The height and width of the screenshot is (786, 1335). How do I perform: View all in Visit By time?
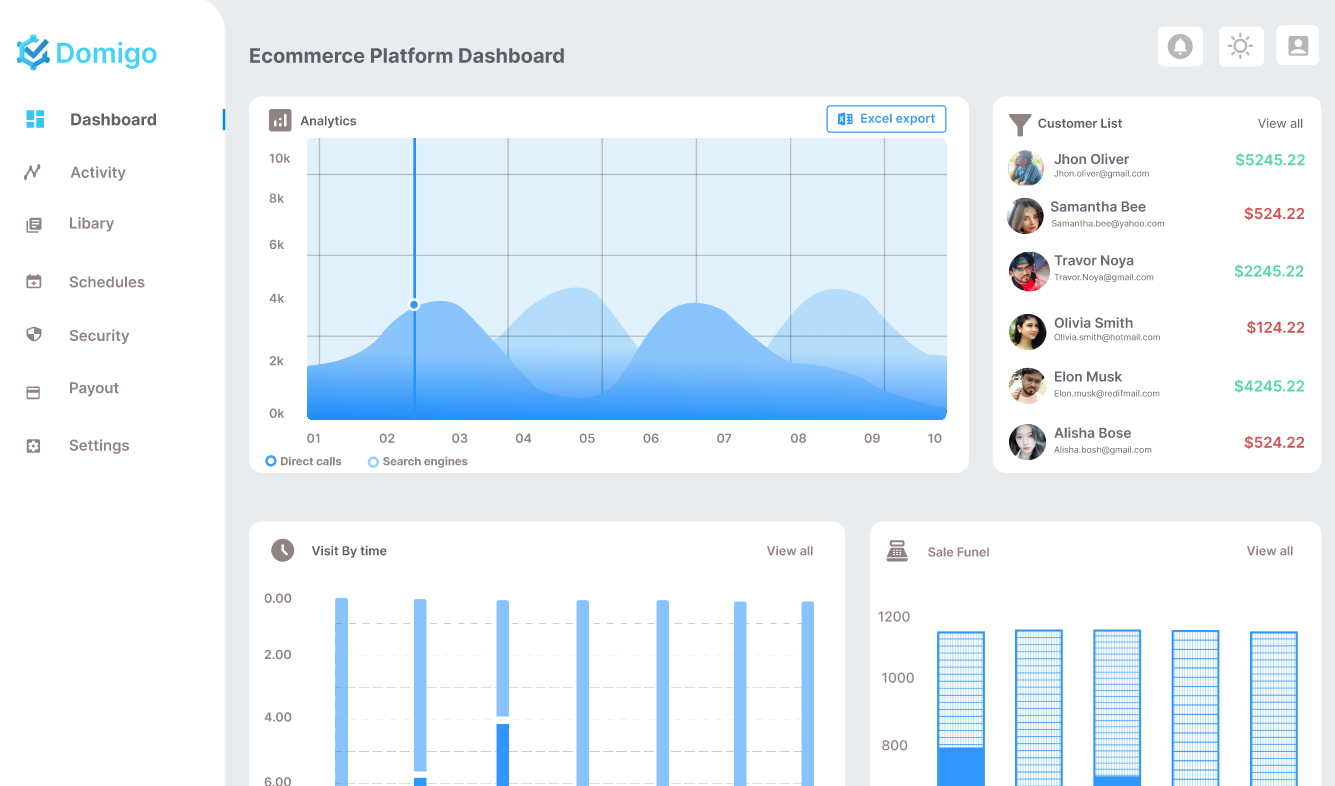pos(790,551)
